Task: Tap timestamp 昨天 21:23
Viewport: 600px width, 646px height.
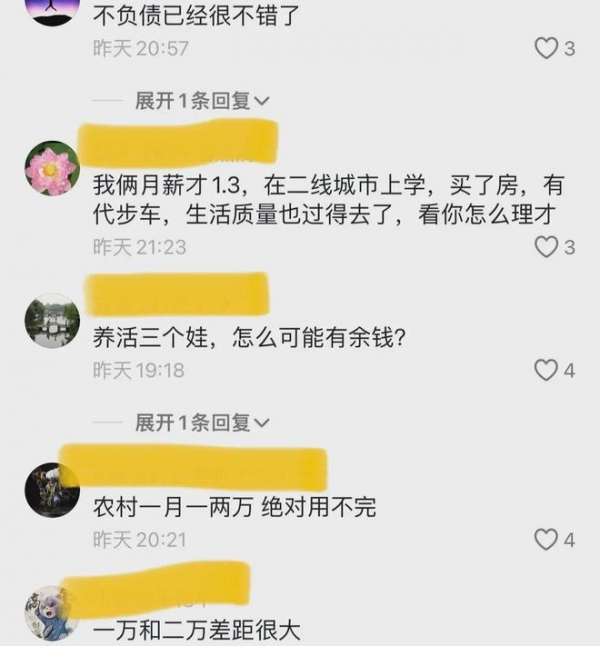Action: pyautogui.click(x=140, y=247)
